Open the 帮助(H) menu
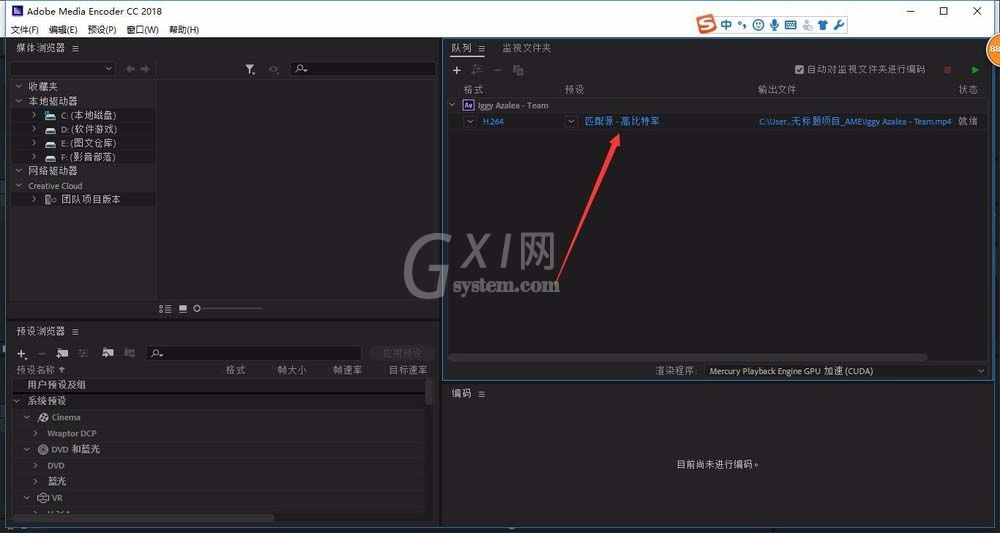1000x533 pixels. coord(184,30)
